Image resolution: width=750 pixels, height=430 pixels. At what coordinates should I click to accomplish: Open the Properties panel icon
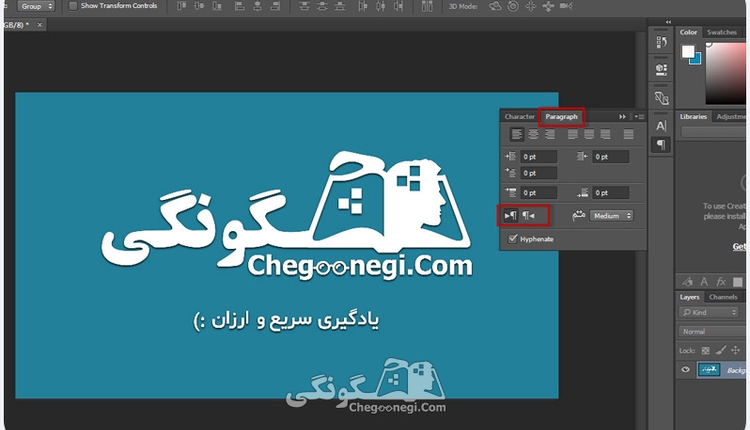click(x=661, y=70)
